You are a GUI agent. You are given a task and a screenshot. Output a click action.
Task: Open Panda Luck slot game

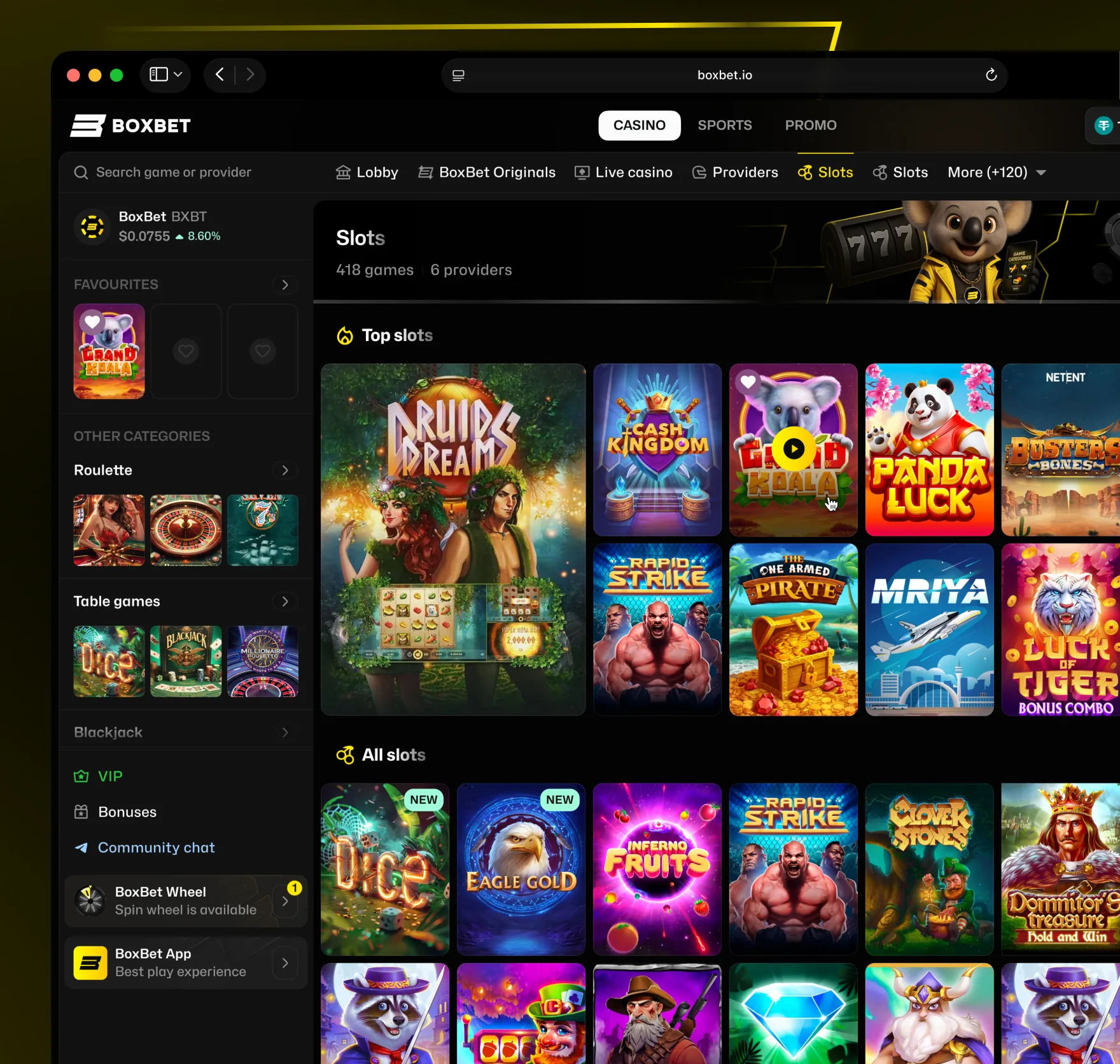pyautogui.click(x=929, y=450)
